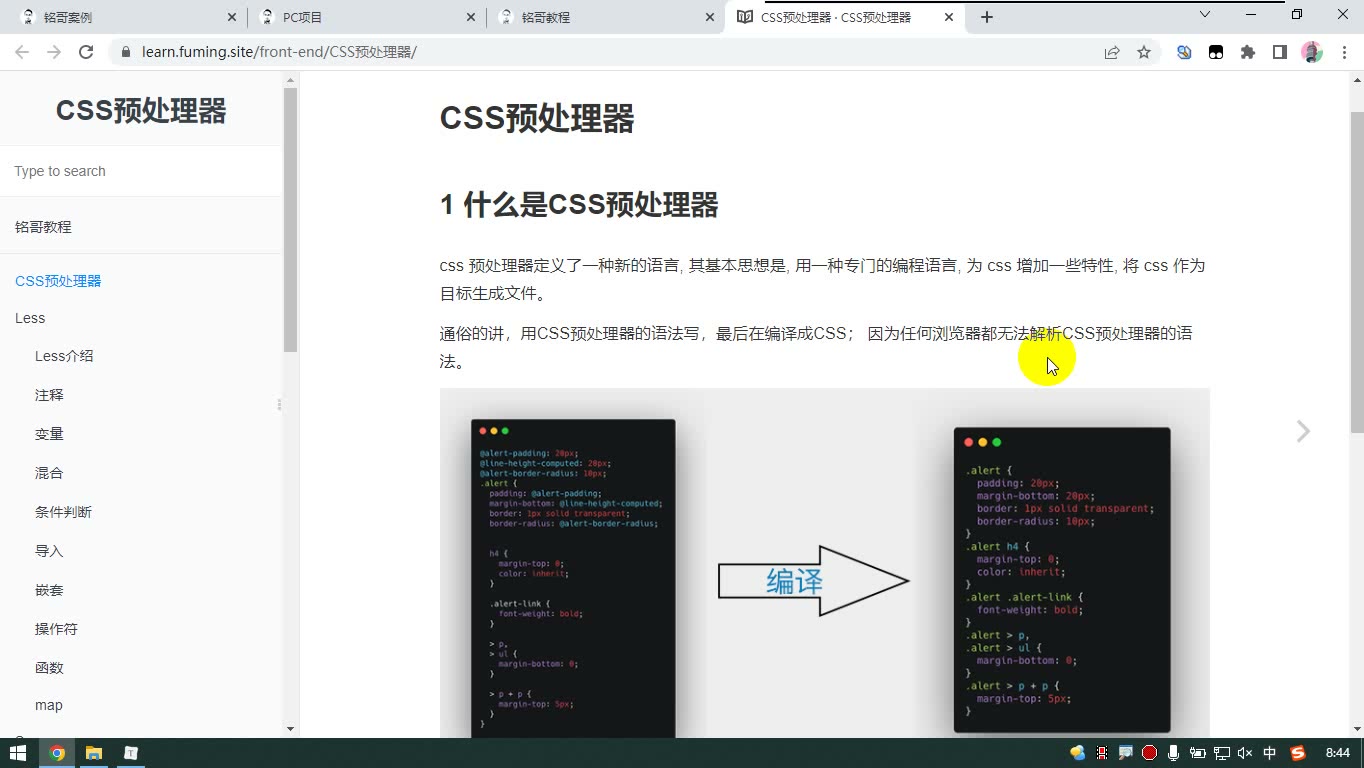Open the 混合 sidebar entry
Screen dimensions: 1364x768
click(49, 473)
